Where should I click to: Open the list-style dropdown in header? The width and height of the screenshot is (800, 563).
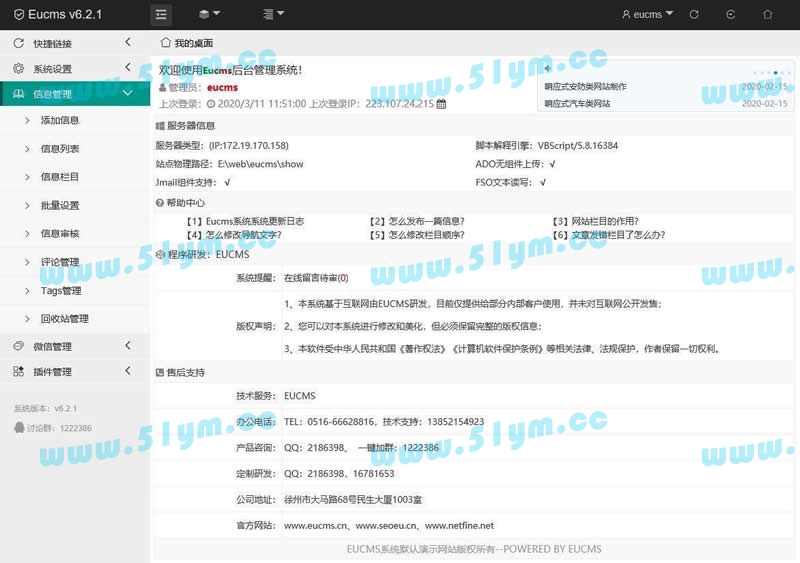pos(273,14)
